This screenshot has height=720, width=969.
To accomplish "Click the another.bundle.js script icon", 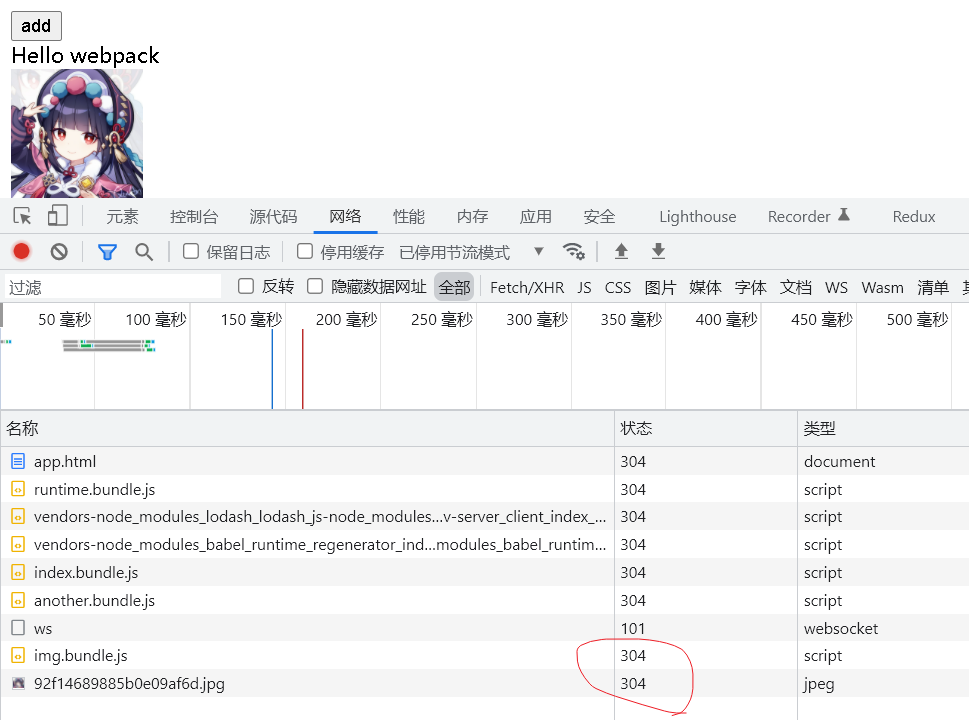I will coord(19,600).
